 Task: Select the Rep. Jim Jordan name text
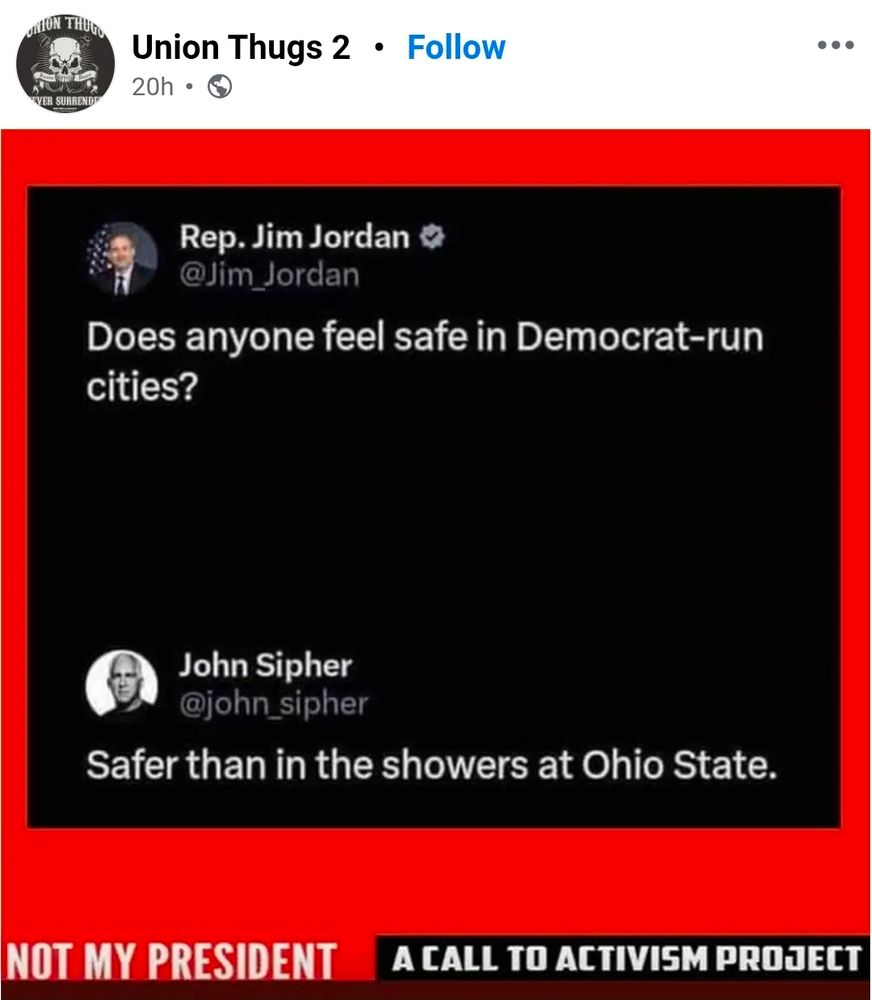click(294, 237)
